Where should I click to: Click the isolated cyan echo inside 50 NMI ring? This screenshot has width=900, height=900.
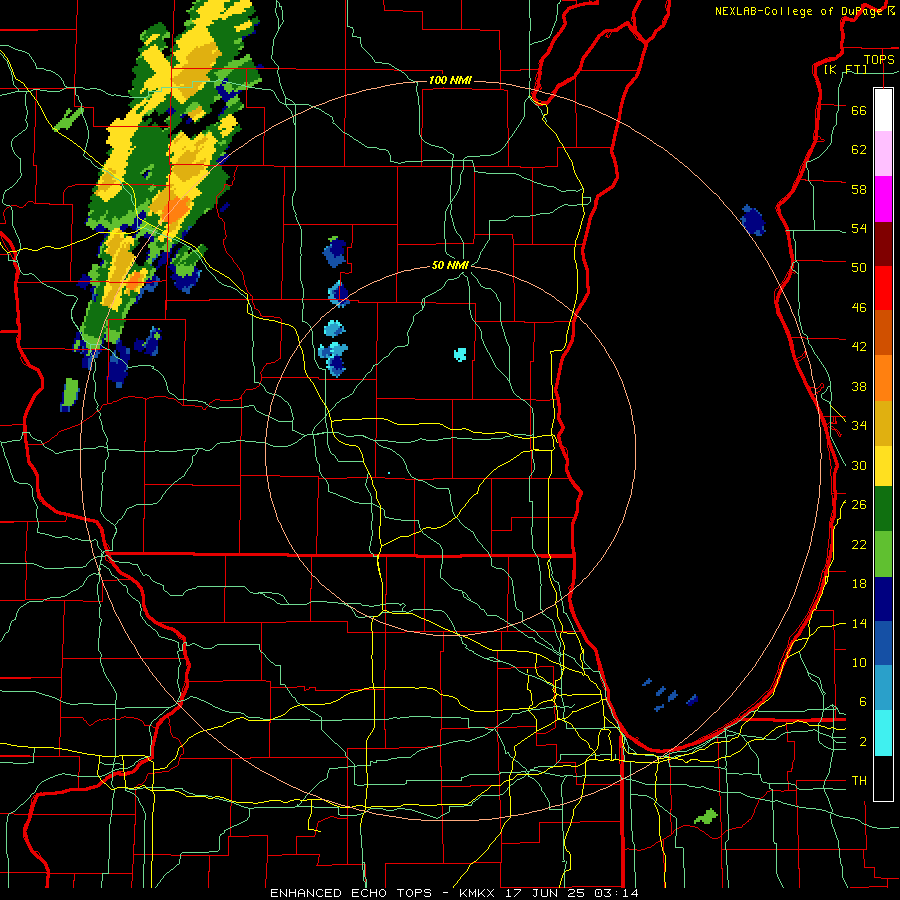460,354
